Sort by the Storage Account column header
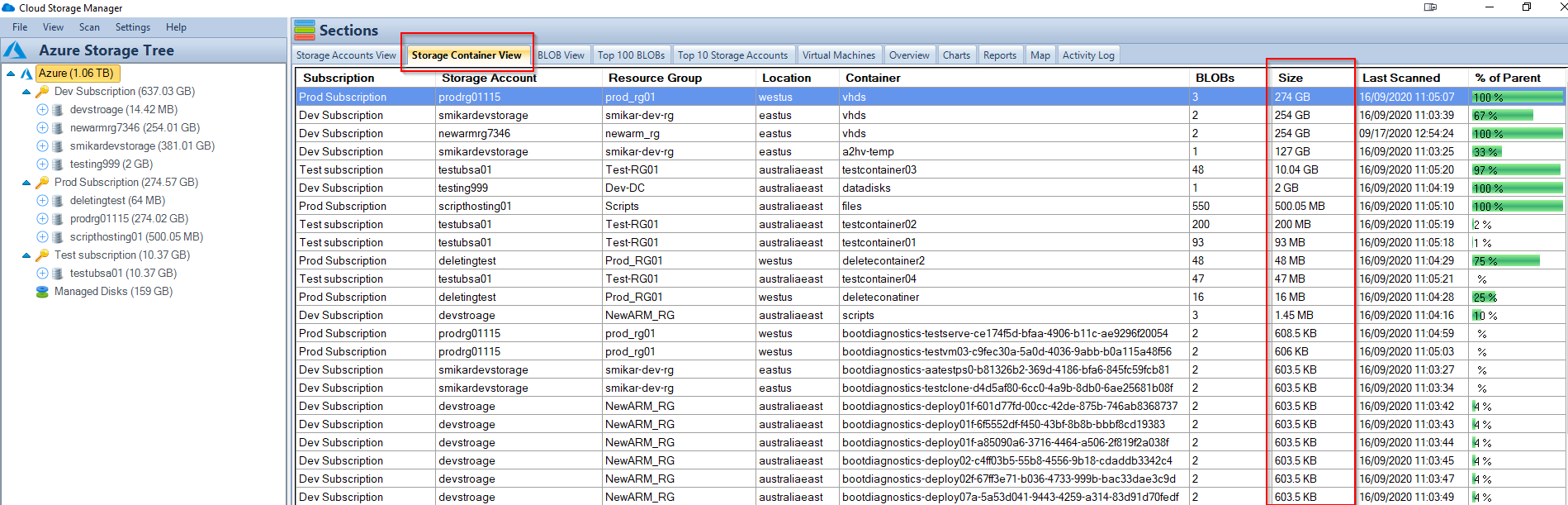 pyautogui.click(x=519, y=78)
